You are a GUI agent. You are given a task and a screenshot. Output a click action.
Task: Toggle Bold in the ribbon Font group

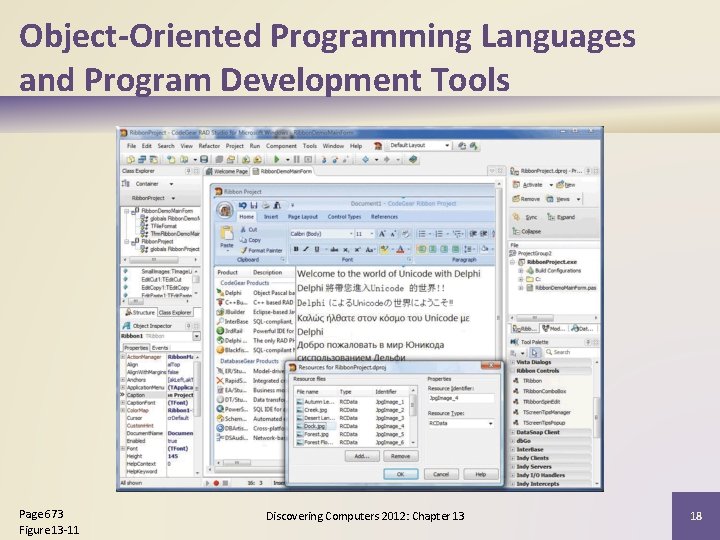296,249
